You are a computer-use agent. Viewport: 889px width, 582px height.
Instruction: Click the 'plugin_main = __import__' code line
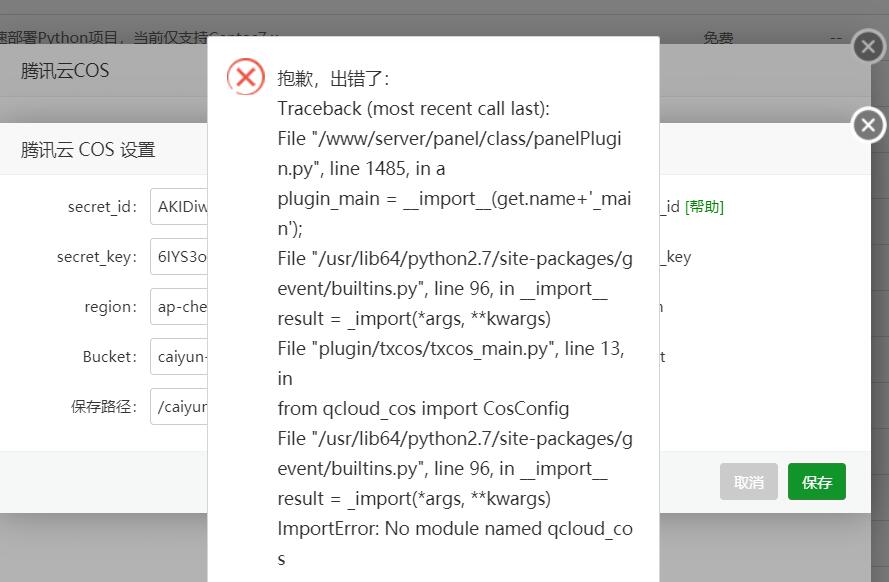coord(454,199)
